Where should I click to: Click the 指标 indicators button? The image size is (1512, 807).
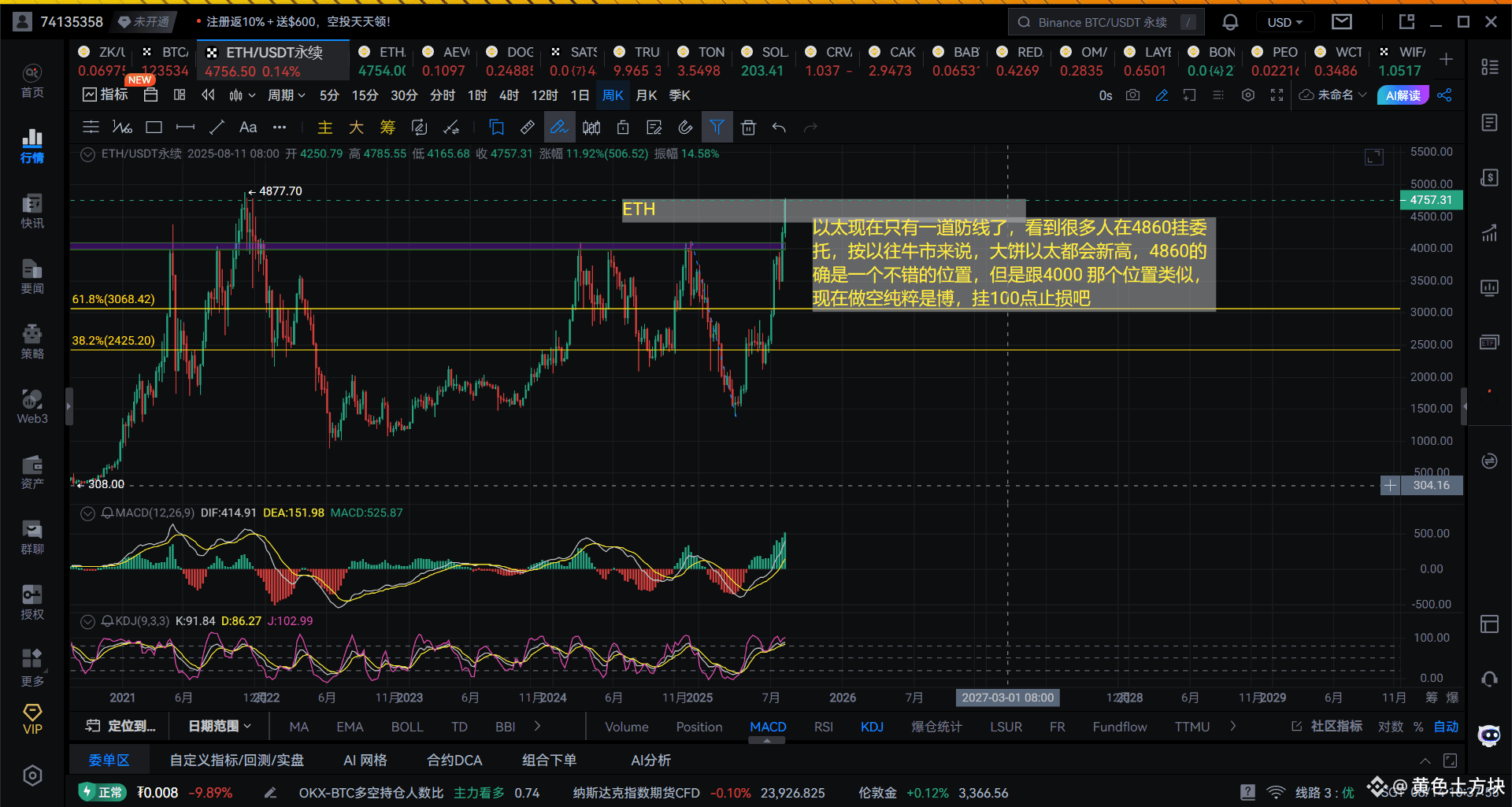pyautogui.click(x=106, y=95)
